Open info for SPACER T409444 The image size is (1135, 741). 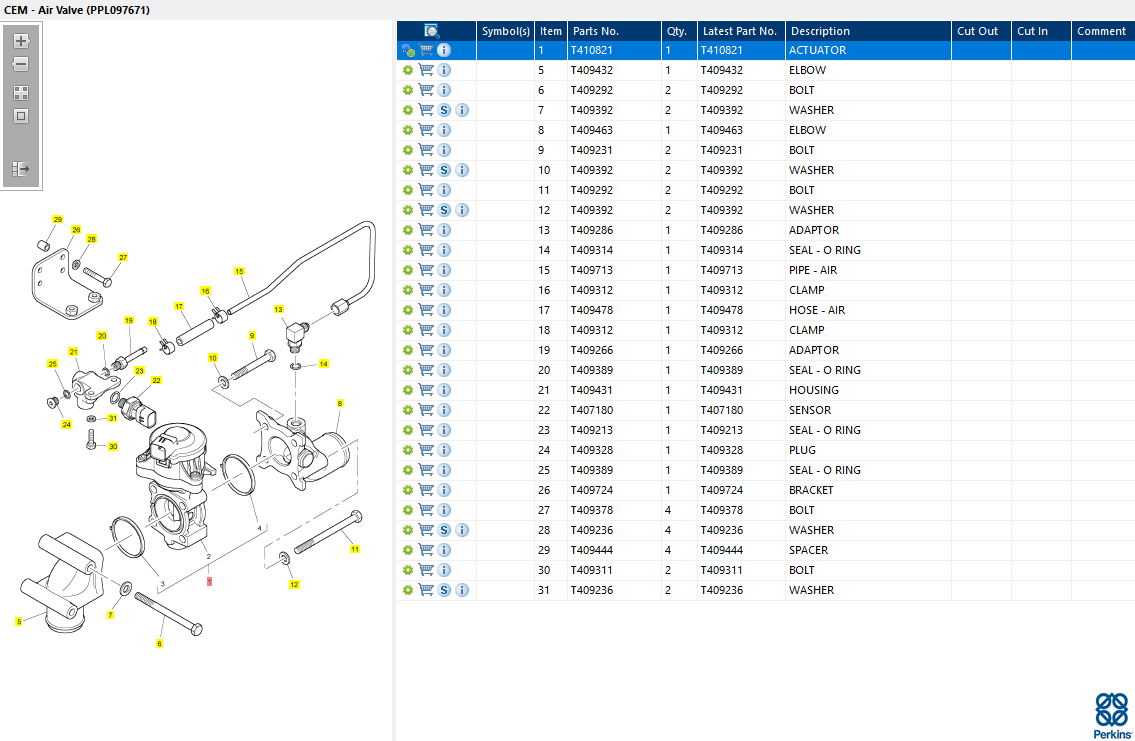coord(444,550)
